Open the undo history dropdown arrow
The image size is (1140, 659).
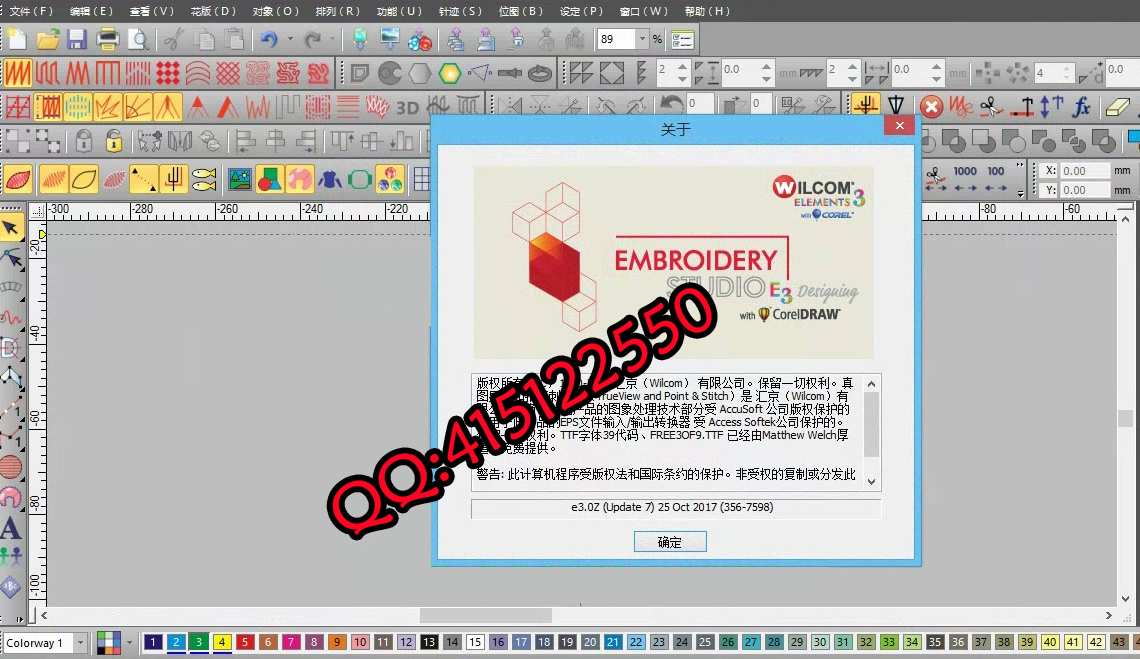pyautogui.click(x=290, y=39)
